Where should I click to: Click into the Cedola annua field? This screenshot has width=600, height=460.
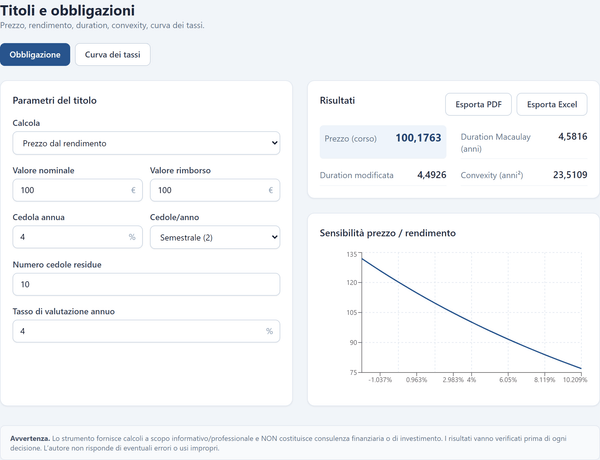coord(77,237)
